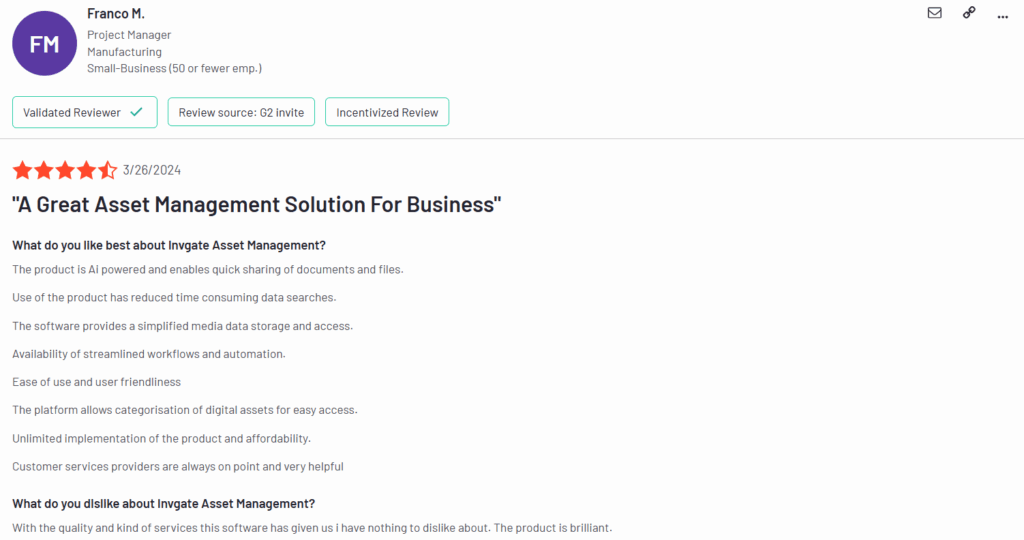Click the "What do you dislike" heading
The height and width of the screenshot is (540, 1024).
pyautogui.click(x=164, y=503)
